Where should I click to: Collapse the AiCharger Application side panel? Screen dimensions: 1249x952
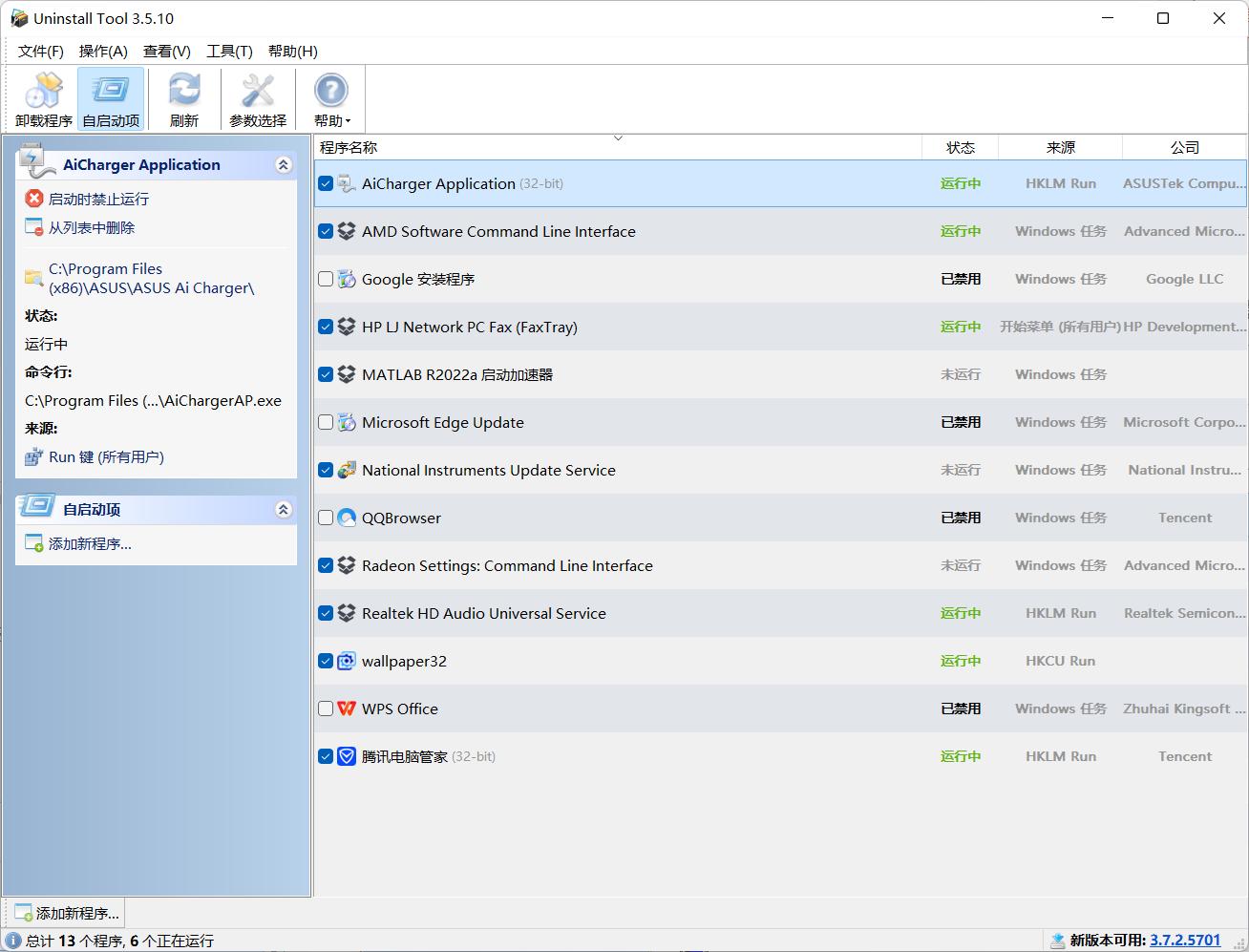click(x=283, y=165)
